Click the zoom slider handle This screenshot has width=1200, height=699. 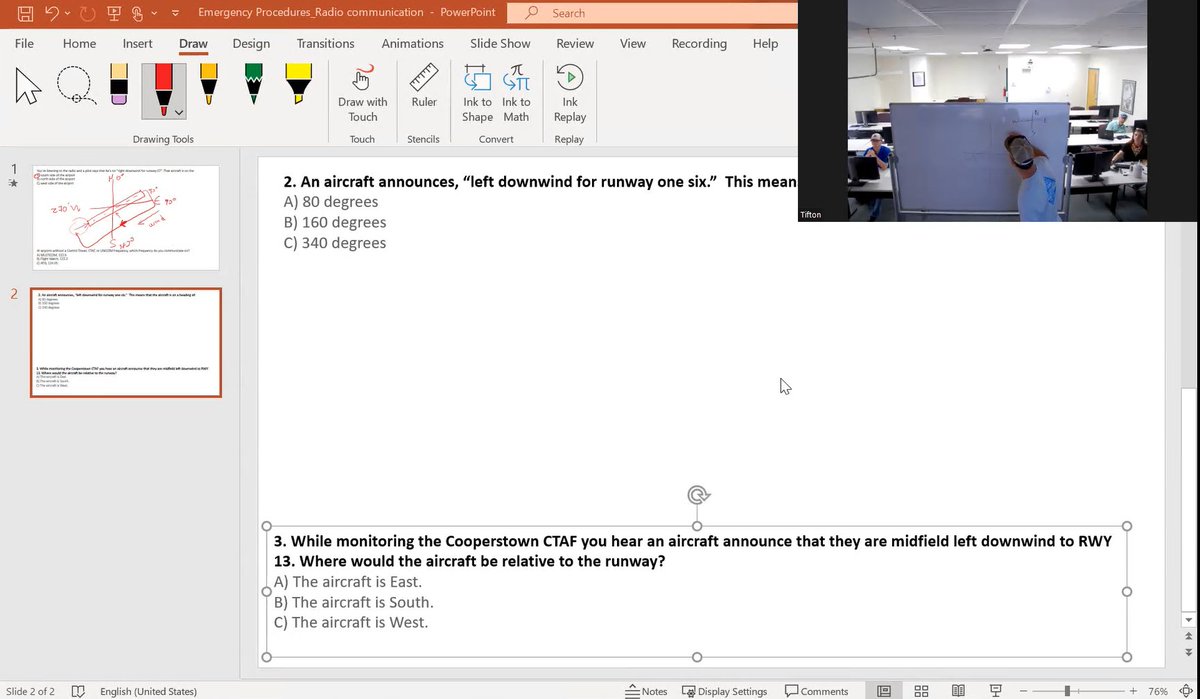pos(1067,691)
